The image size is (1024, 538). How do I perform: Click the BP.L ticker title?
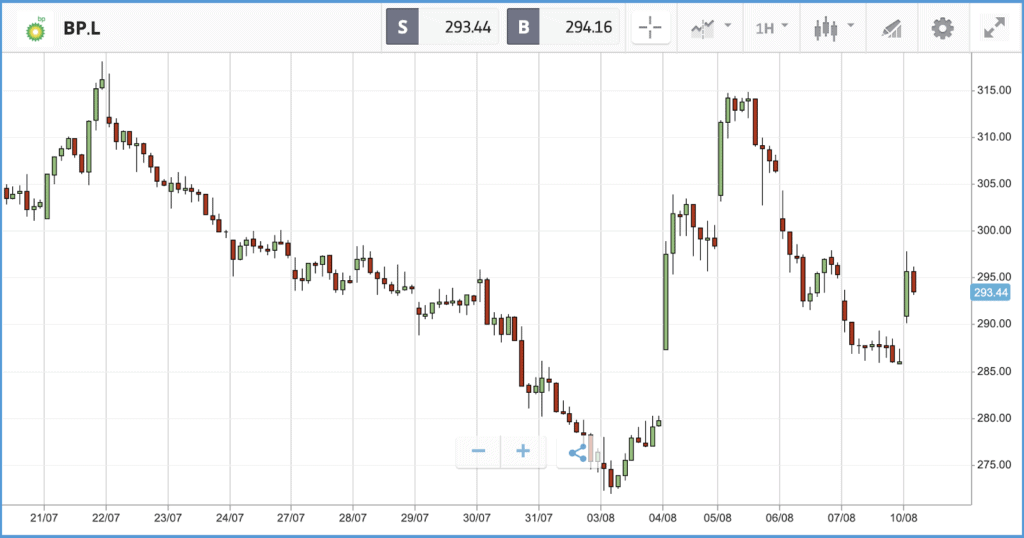pyautogui.click(x=82, y=29)
